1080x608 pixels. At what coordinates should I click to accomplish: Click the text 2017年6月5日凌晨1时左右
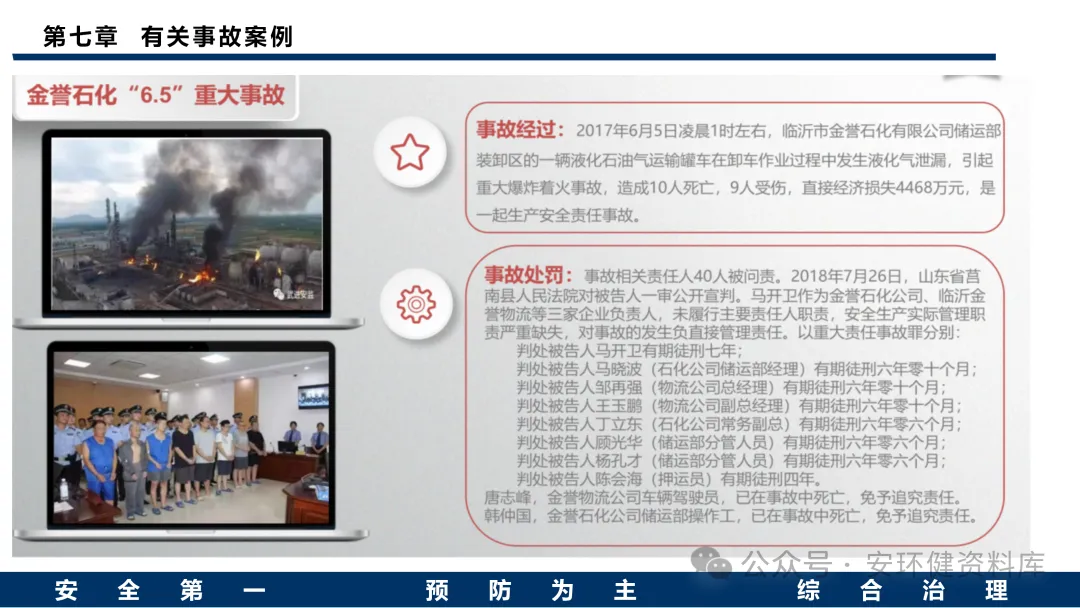671,131
